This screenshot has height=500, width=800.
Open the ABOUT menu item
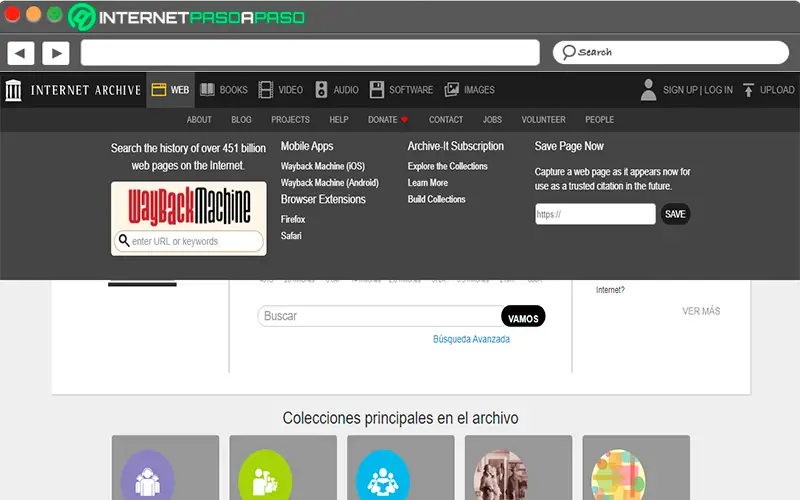point(199,119)
